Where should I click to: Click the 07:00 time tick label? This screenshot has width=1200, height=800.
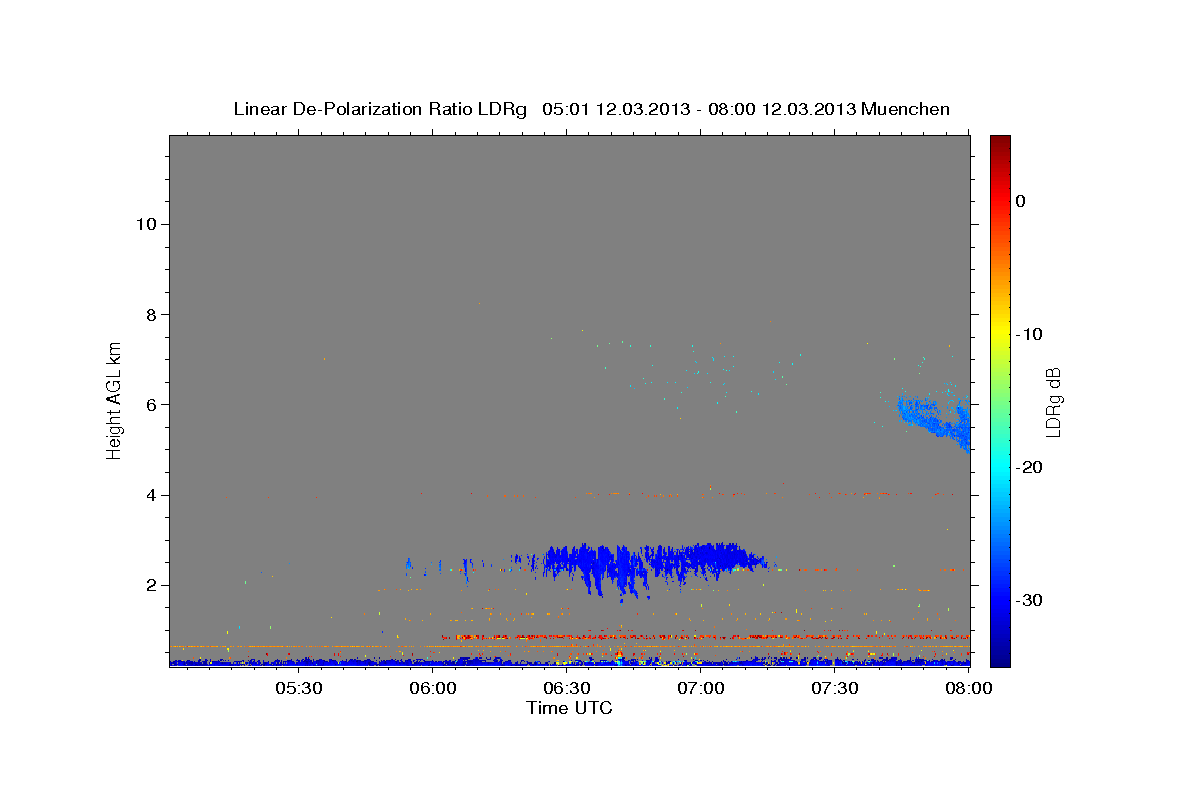click(701, 688)
